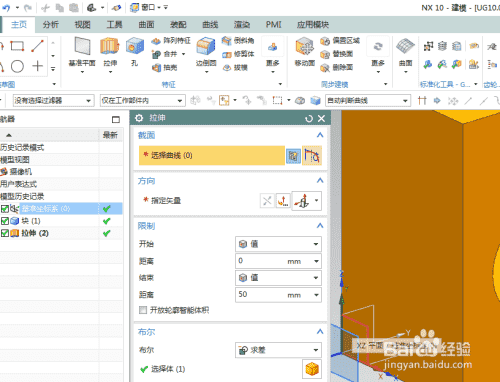The height and width of the screenshot is (382, 500).
Task: Click Replace Face (替换面) tool
Action: point(336,54)
